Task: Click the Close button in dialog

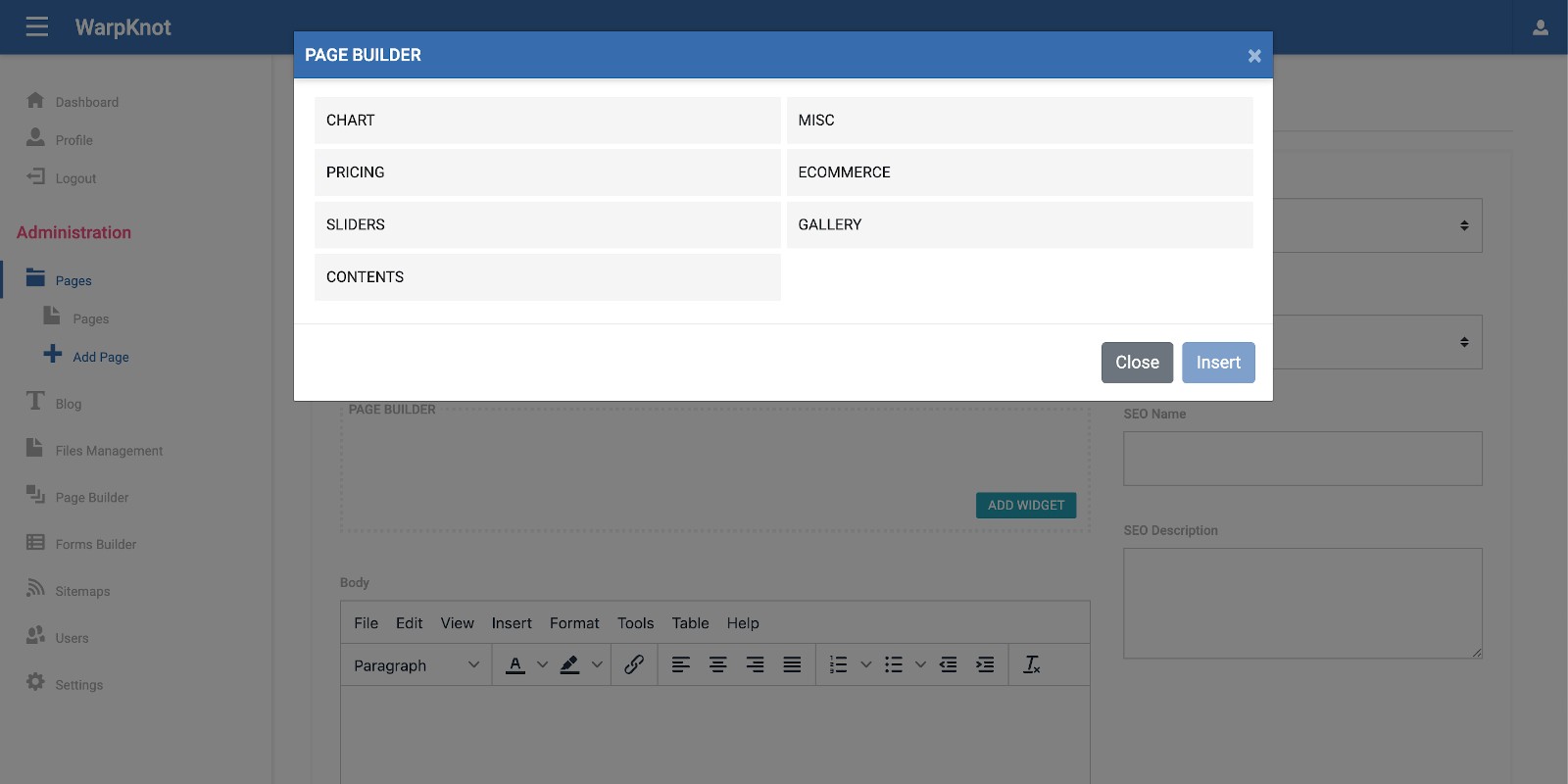Action: click(x=1137, y=363)
